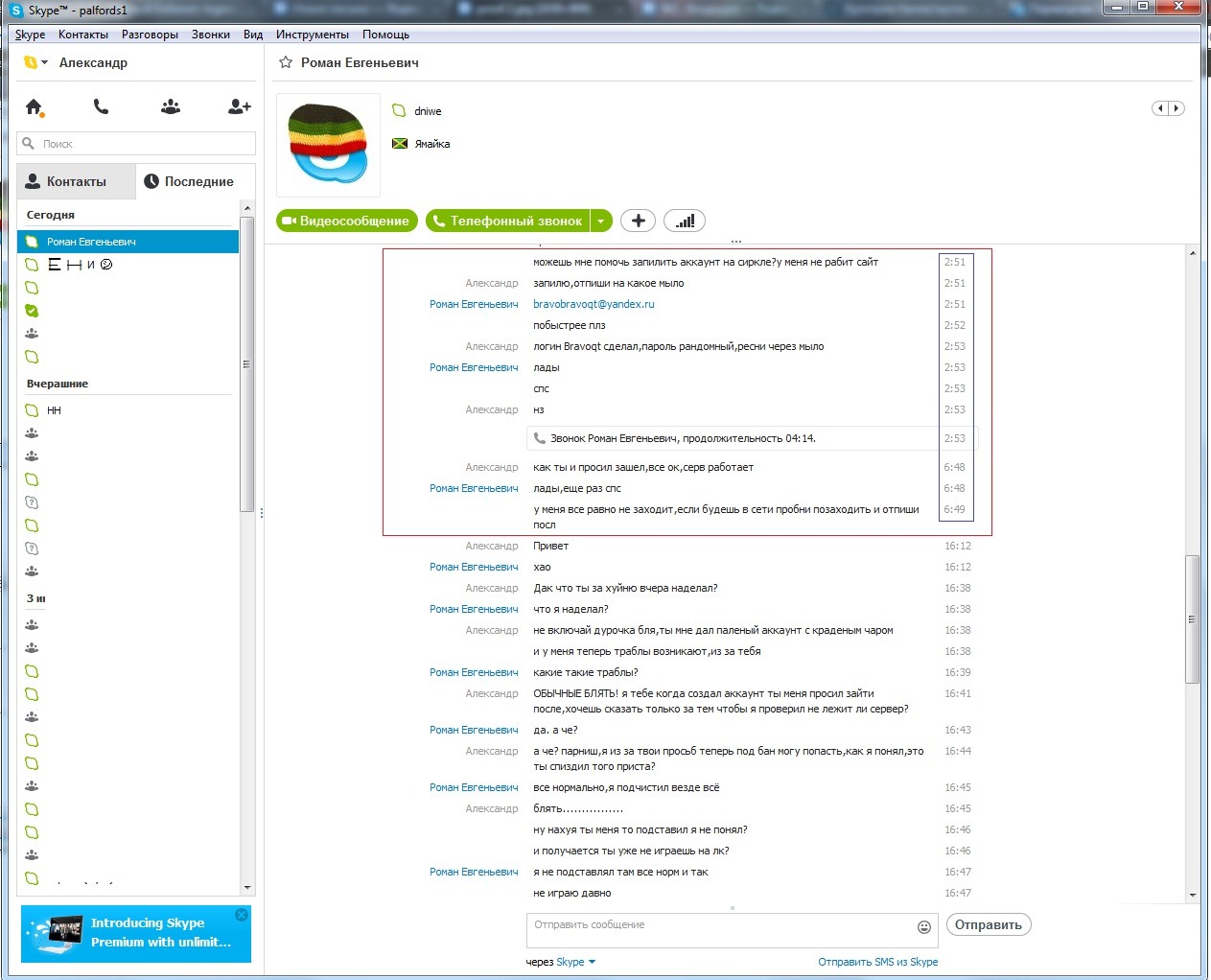Click the 'не играю давно' message
1211x980 pixels.
572,893
